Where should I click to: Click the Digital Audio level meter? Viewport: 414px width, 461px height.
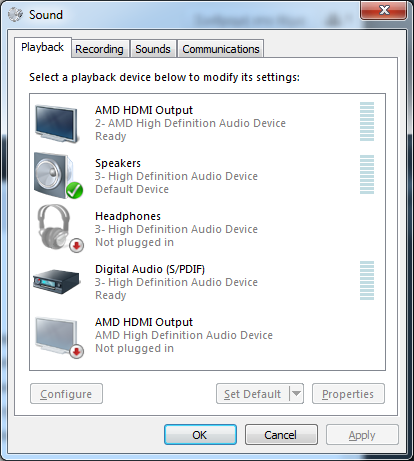pyautogui.click(x=367, y=280)
